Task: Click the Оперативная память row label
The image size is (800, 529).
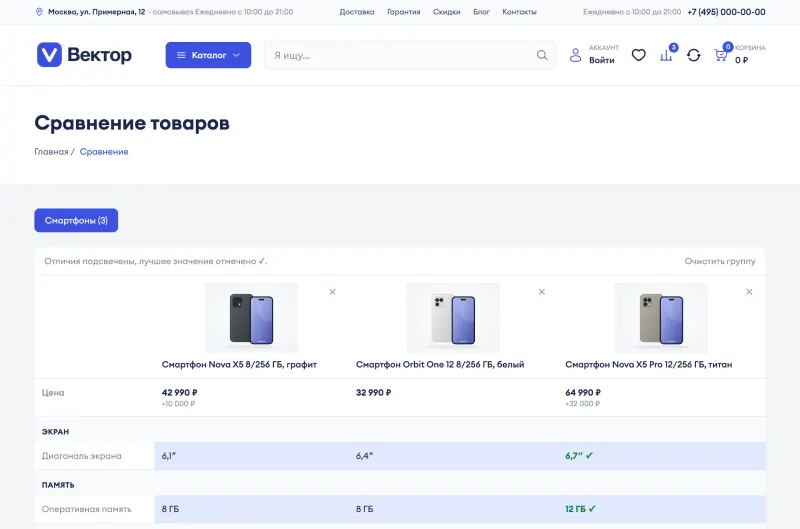Action: pyautogui.click(x=87, y=509)
